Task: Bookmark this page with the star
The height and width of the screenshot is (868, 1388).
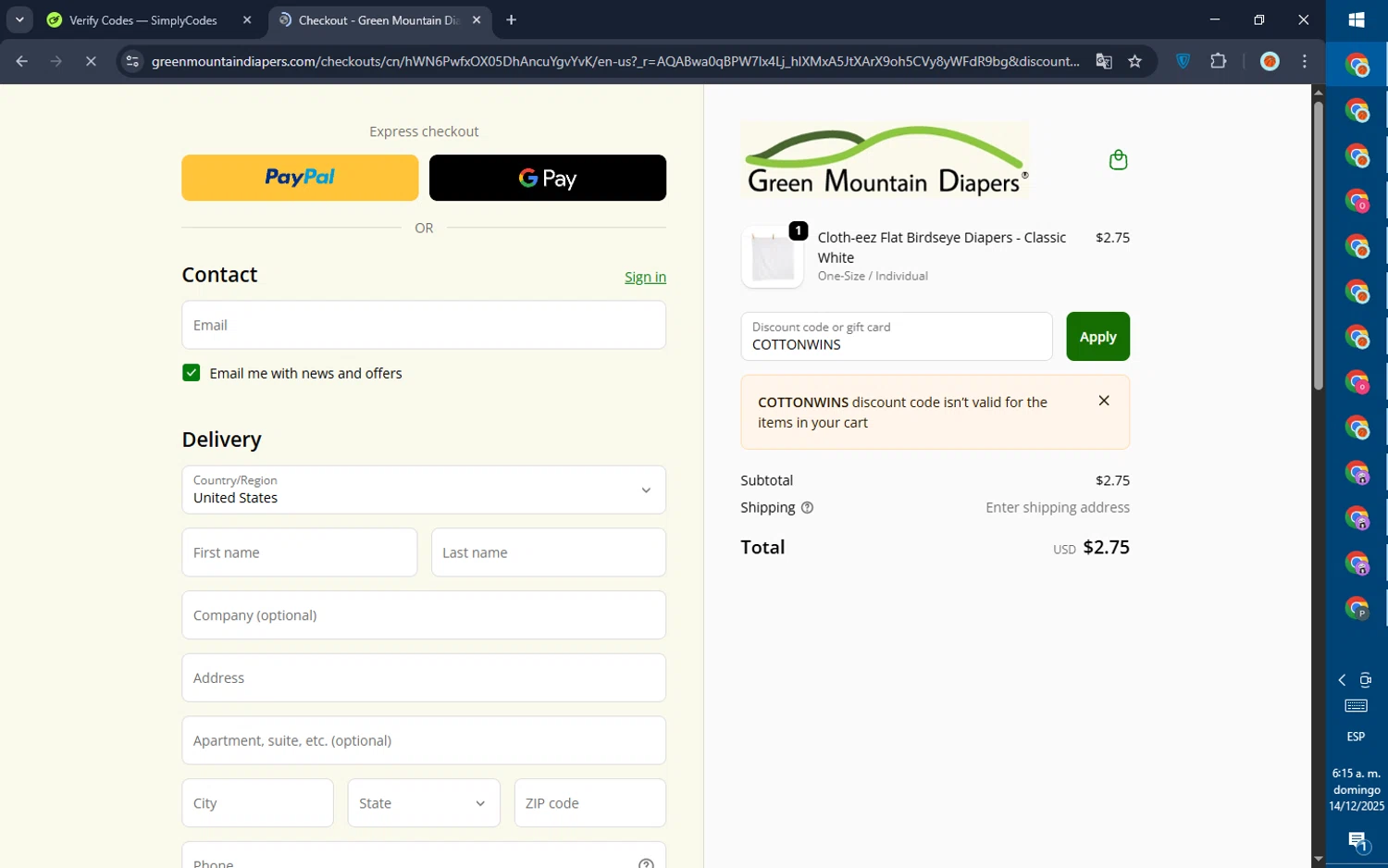Action: click(x=1135, y=62)
